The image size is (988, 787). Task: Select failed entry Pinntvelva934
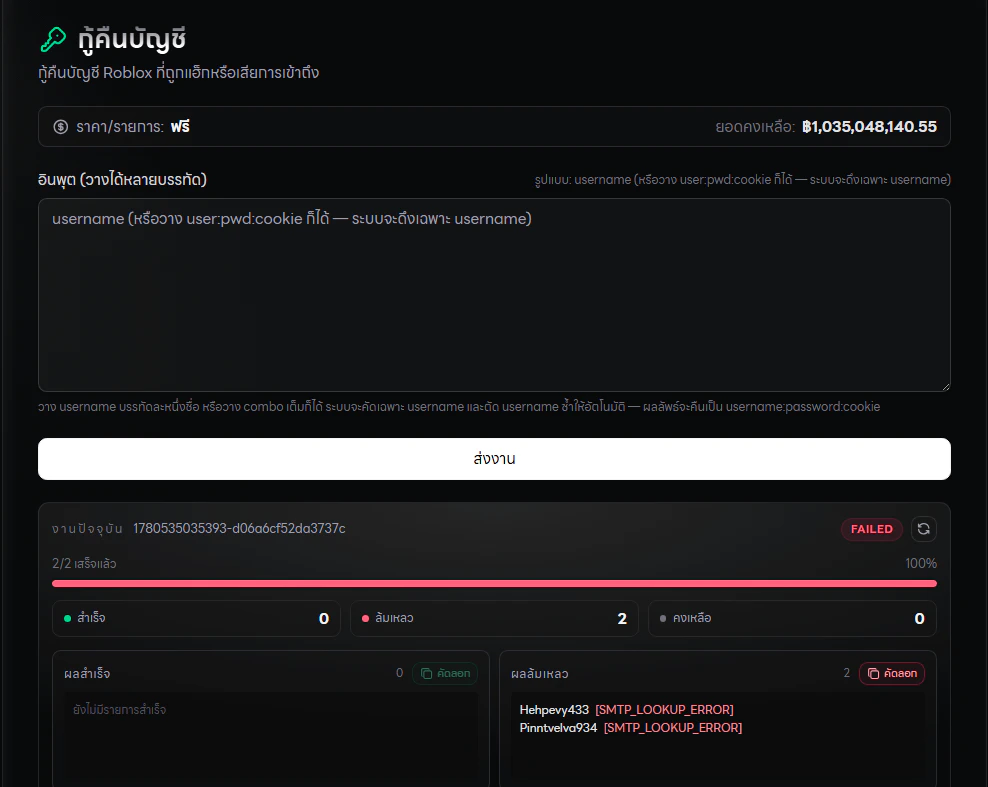tap(558, 728)
